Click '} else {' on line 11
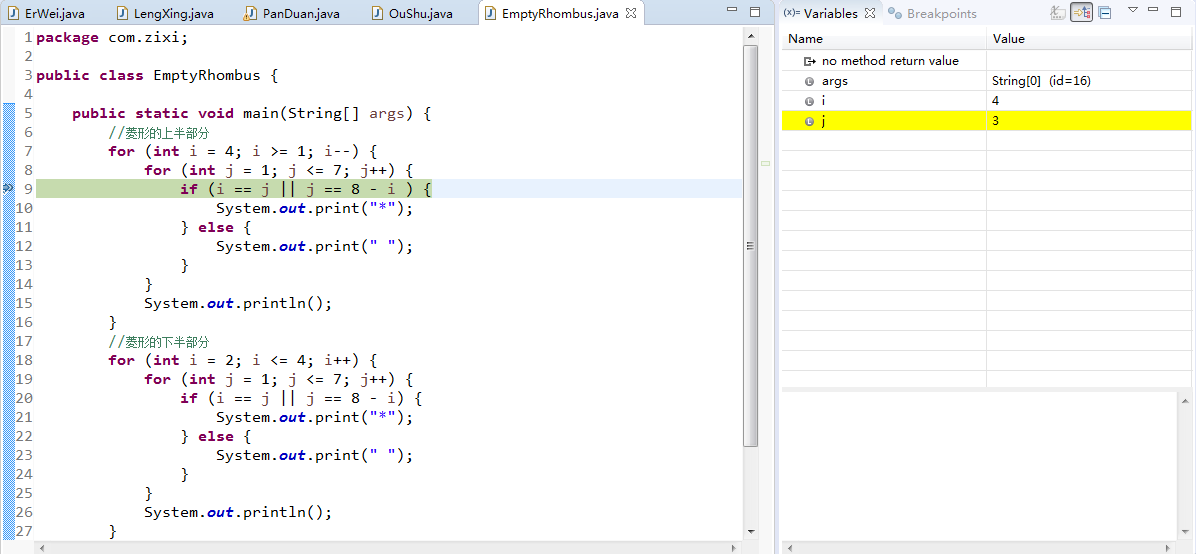1196x554 pixels. 216,227
